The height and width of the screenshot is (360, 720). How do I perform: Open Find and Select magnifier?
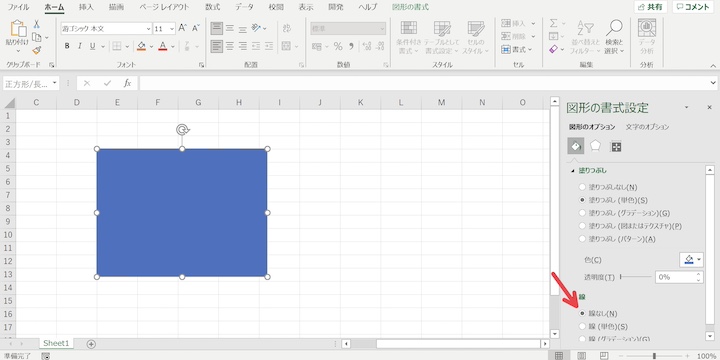(614, 38)
